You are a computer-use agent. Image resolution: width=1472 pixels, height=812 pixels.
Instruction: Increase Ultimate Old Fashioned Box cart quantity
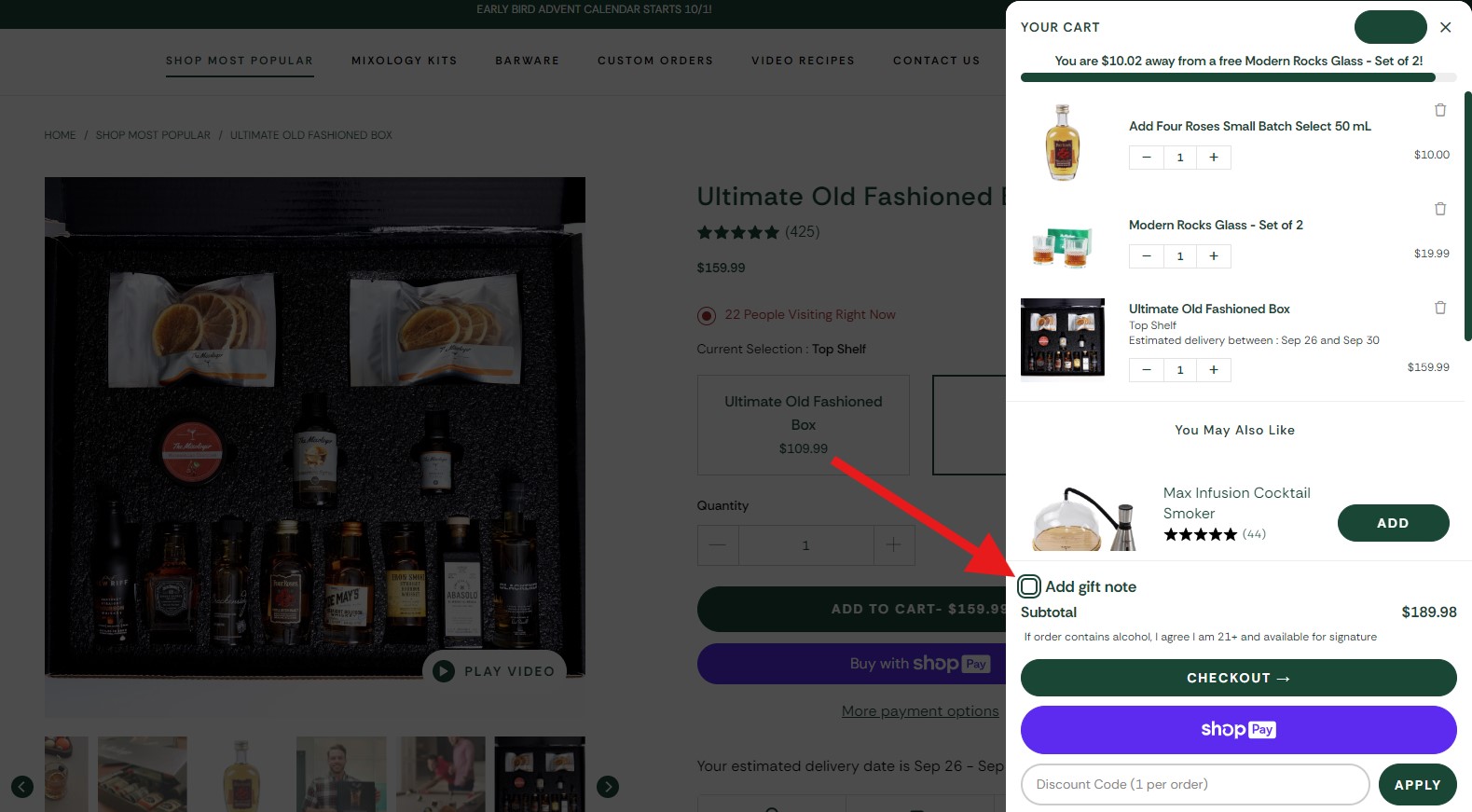(1214, 370)
